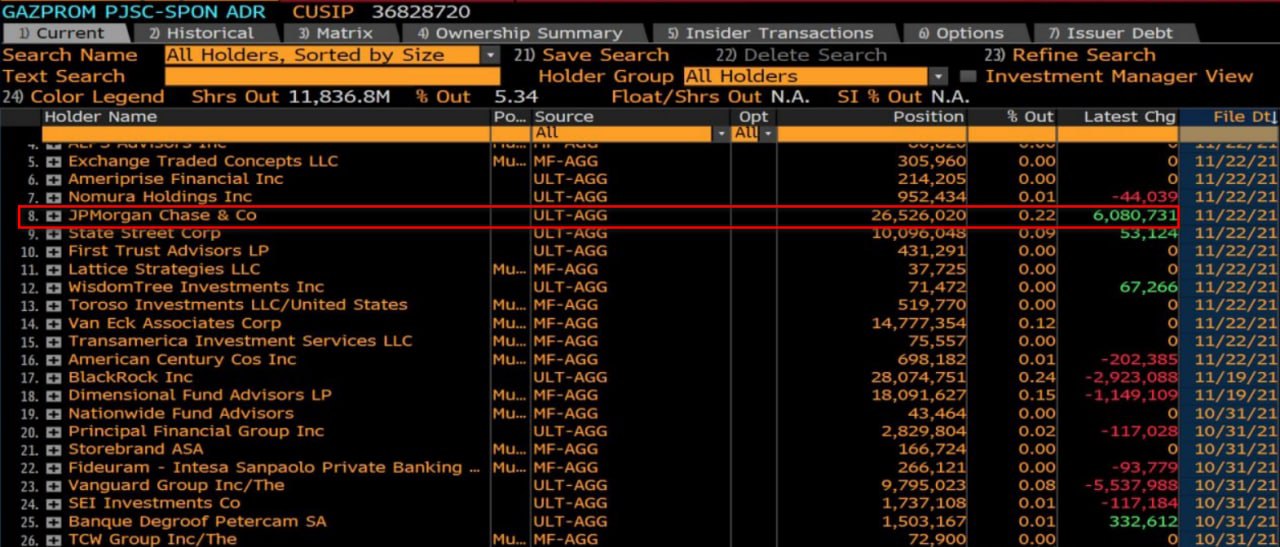Expand Banque Degroof Petercam SA row

point(54,521)
